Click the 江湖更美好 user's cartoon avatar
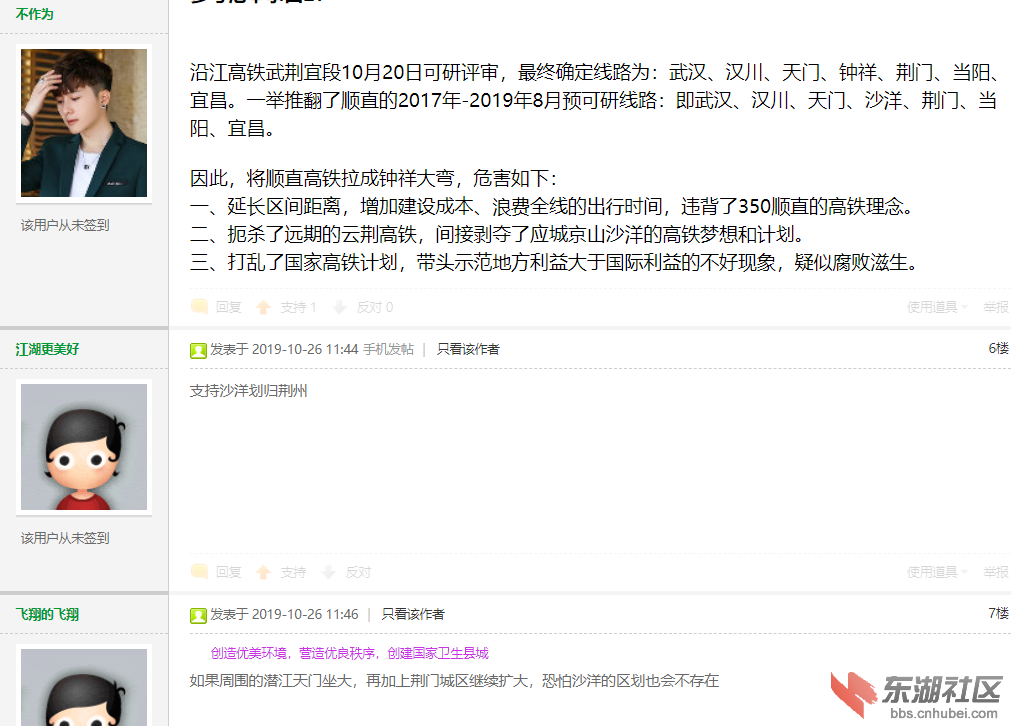1011x726 pixels. coord(84,447)
